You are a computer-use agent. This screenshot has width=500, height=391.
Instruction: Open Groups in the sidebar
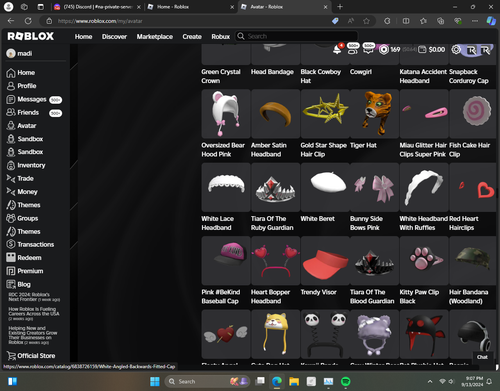[22, 218]
